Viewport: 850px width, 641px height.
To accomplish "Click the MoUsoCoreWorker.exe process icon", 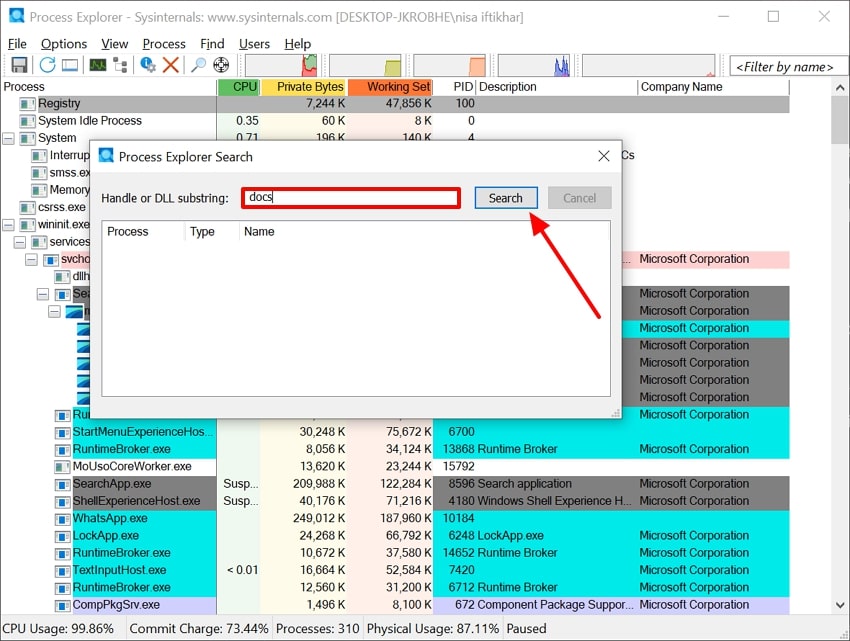I will [x=62, y=467].
